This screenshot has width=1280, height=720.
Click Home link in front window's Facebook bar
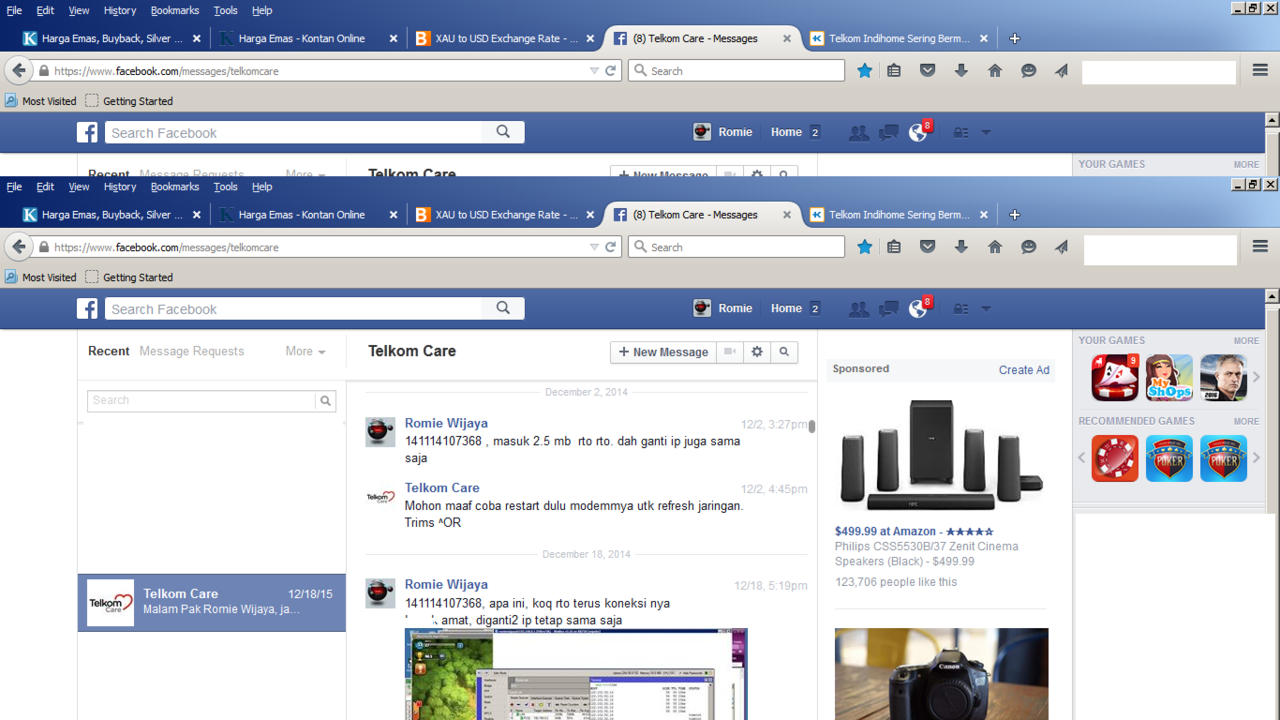tap(786, 309)
